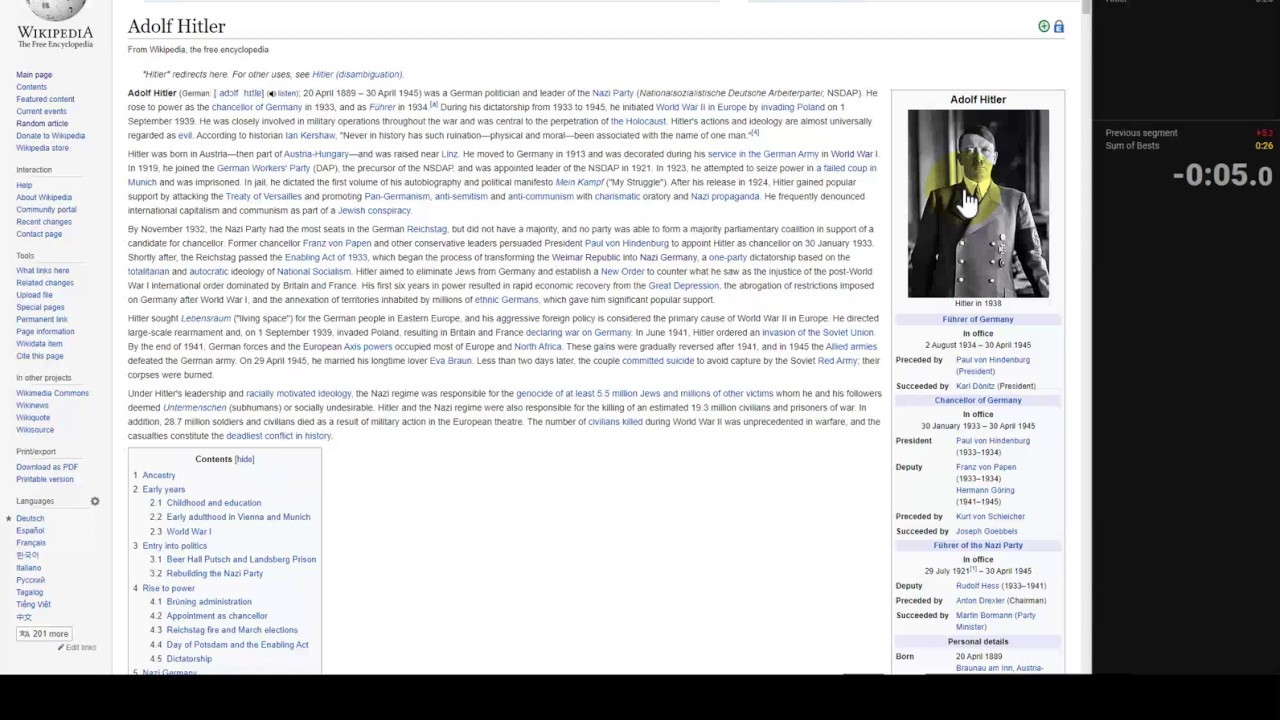
Task: Open Main page in sidebar
Action: [34, 75]
